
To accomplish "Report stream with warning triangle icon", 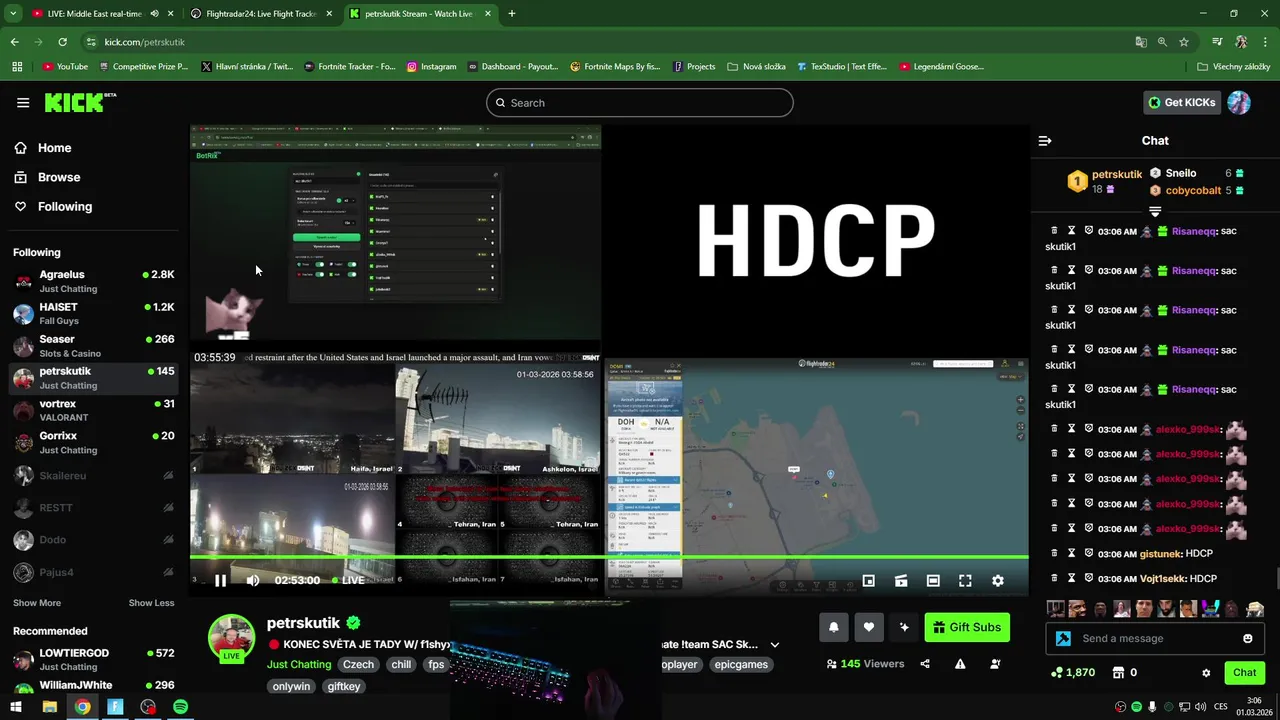I will 960,664.
